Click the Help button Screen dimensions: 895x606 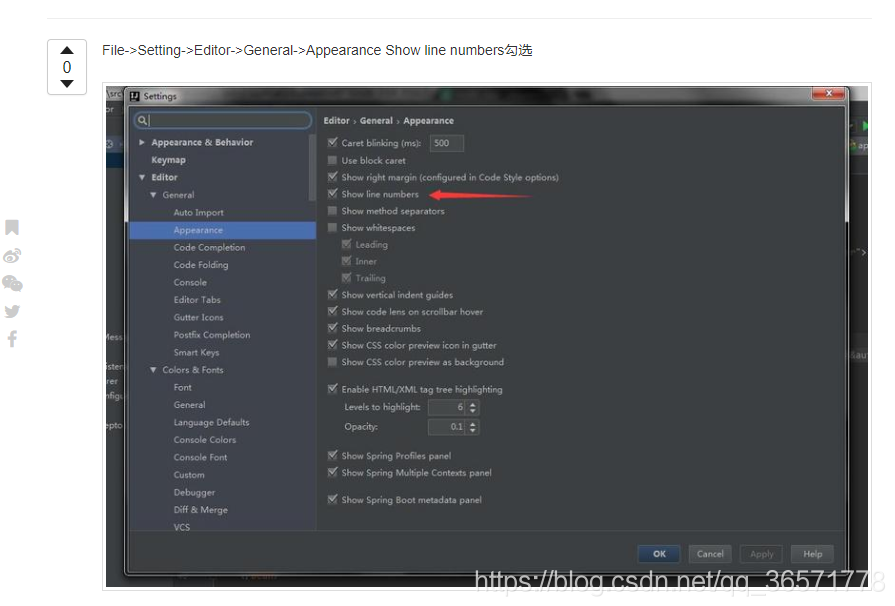click(x=812, y=554)
